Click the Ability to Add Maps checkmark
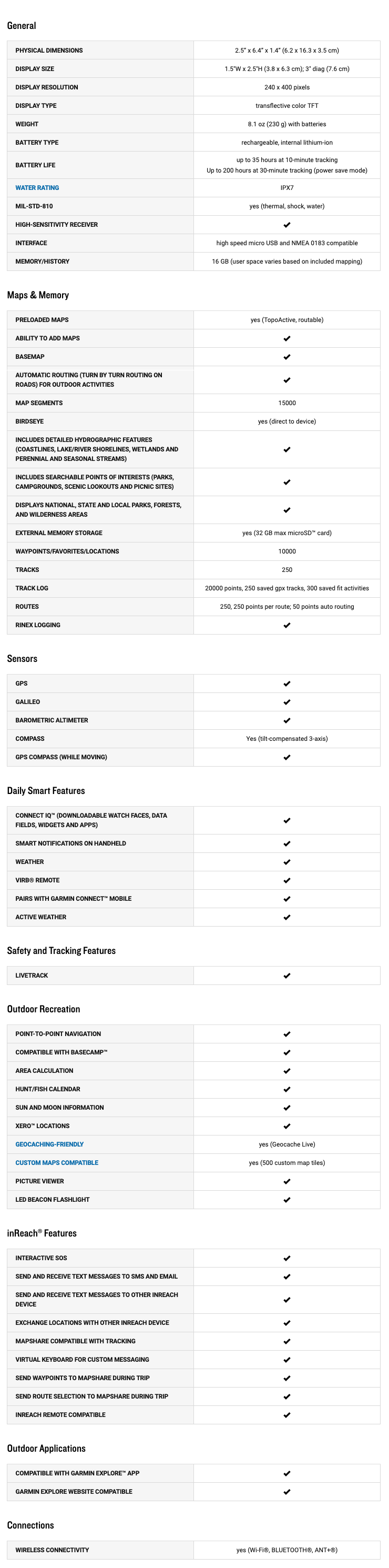This screenshot has height=1568, width=389. pyautogui.click(x=287, y=338)
